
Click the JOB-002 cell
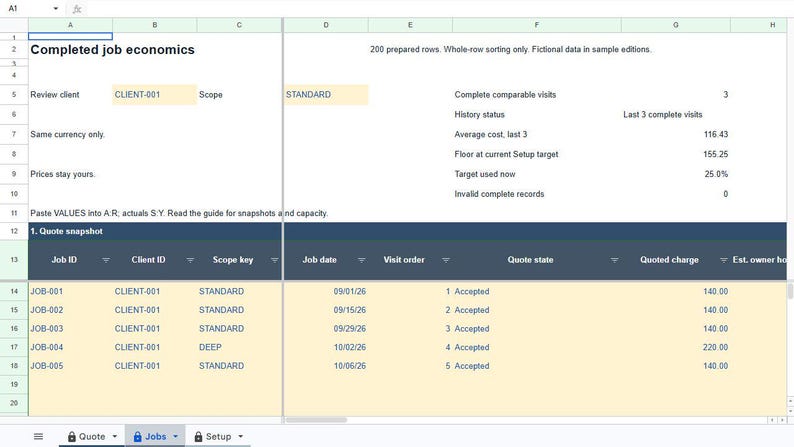point(70,310)
